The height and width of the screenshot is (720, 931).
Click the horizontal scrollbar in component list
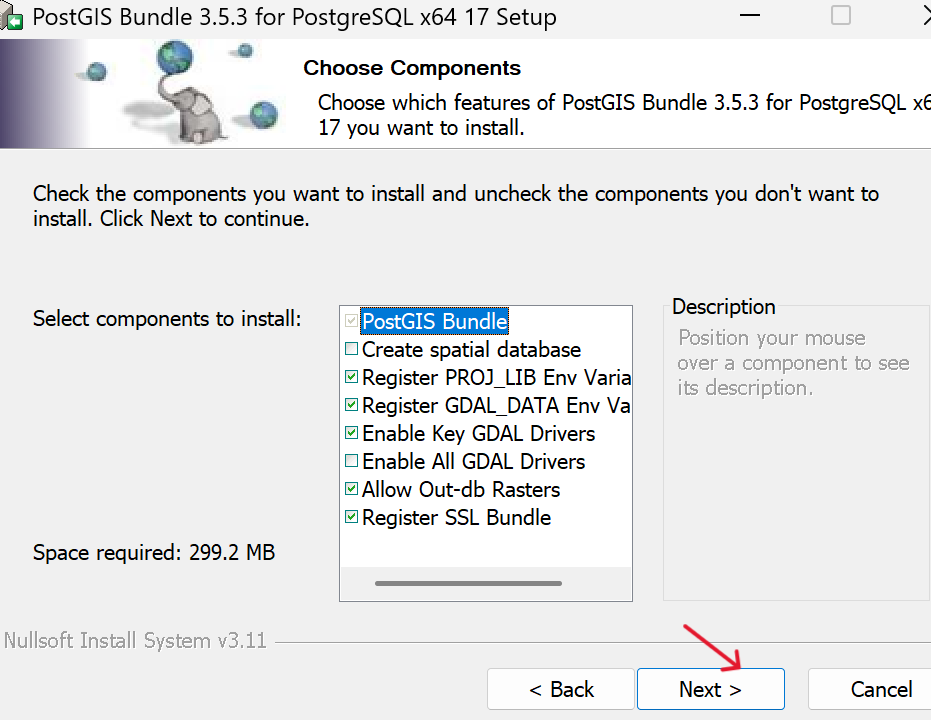[x=468, y=583]
